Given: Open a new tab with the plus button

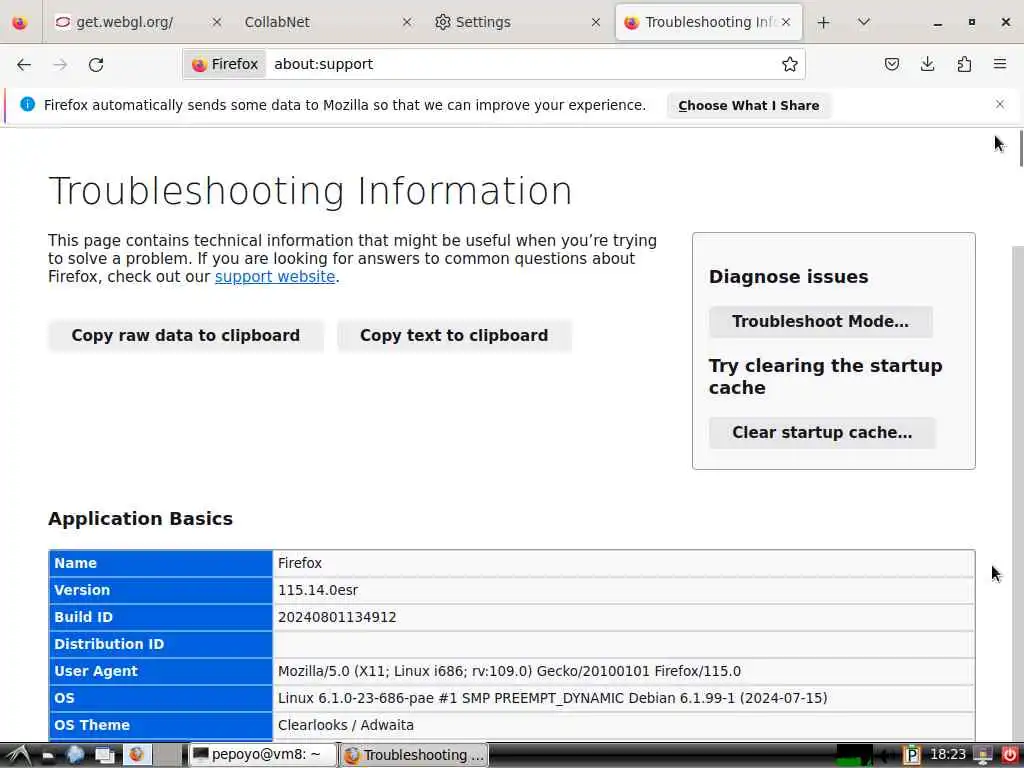Looking at the screenshot, I should tap(824, 22).
